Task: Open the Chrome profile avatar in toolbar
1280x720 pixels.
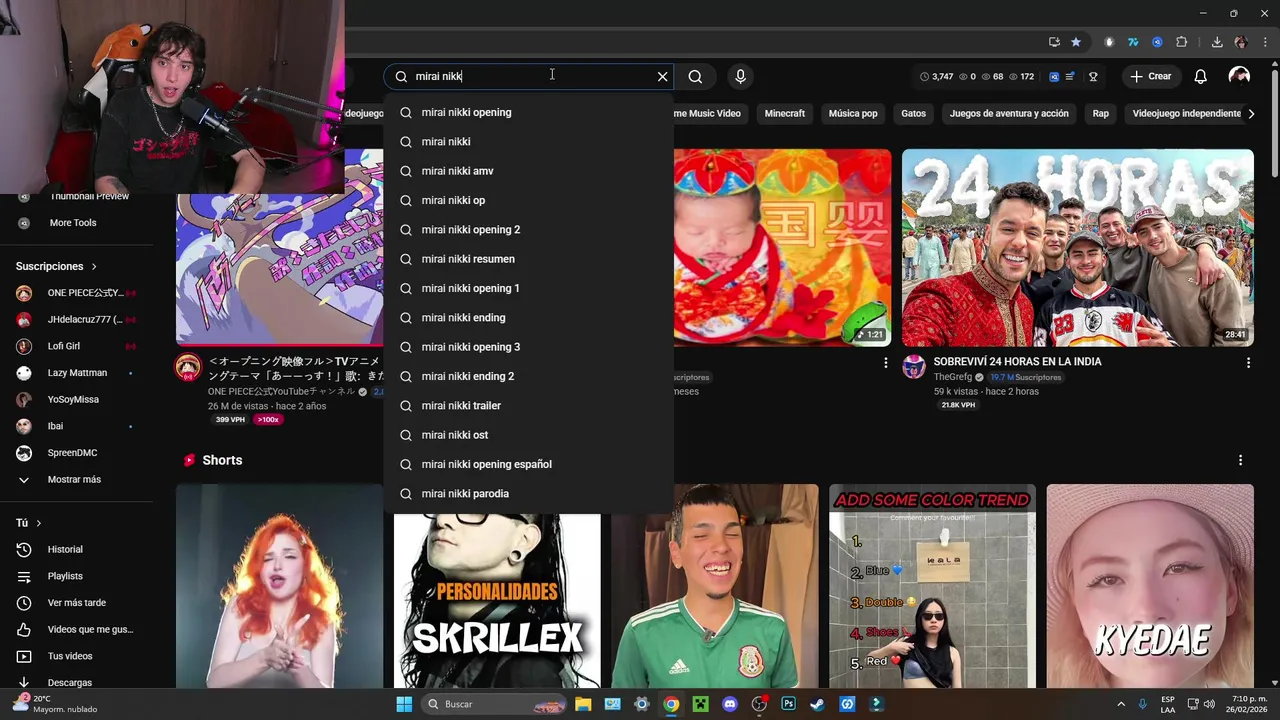Action: point(1241,42)
